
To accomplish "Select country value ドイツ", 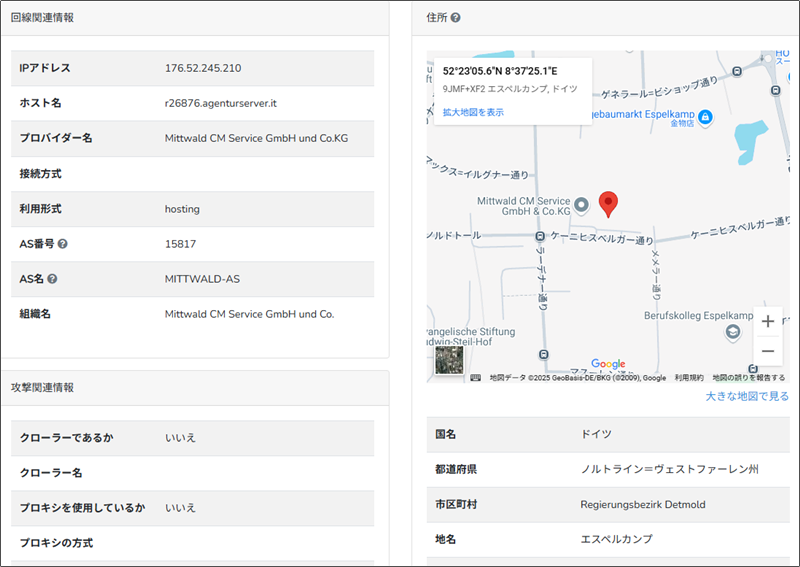I will [596, 434].
